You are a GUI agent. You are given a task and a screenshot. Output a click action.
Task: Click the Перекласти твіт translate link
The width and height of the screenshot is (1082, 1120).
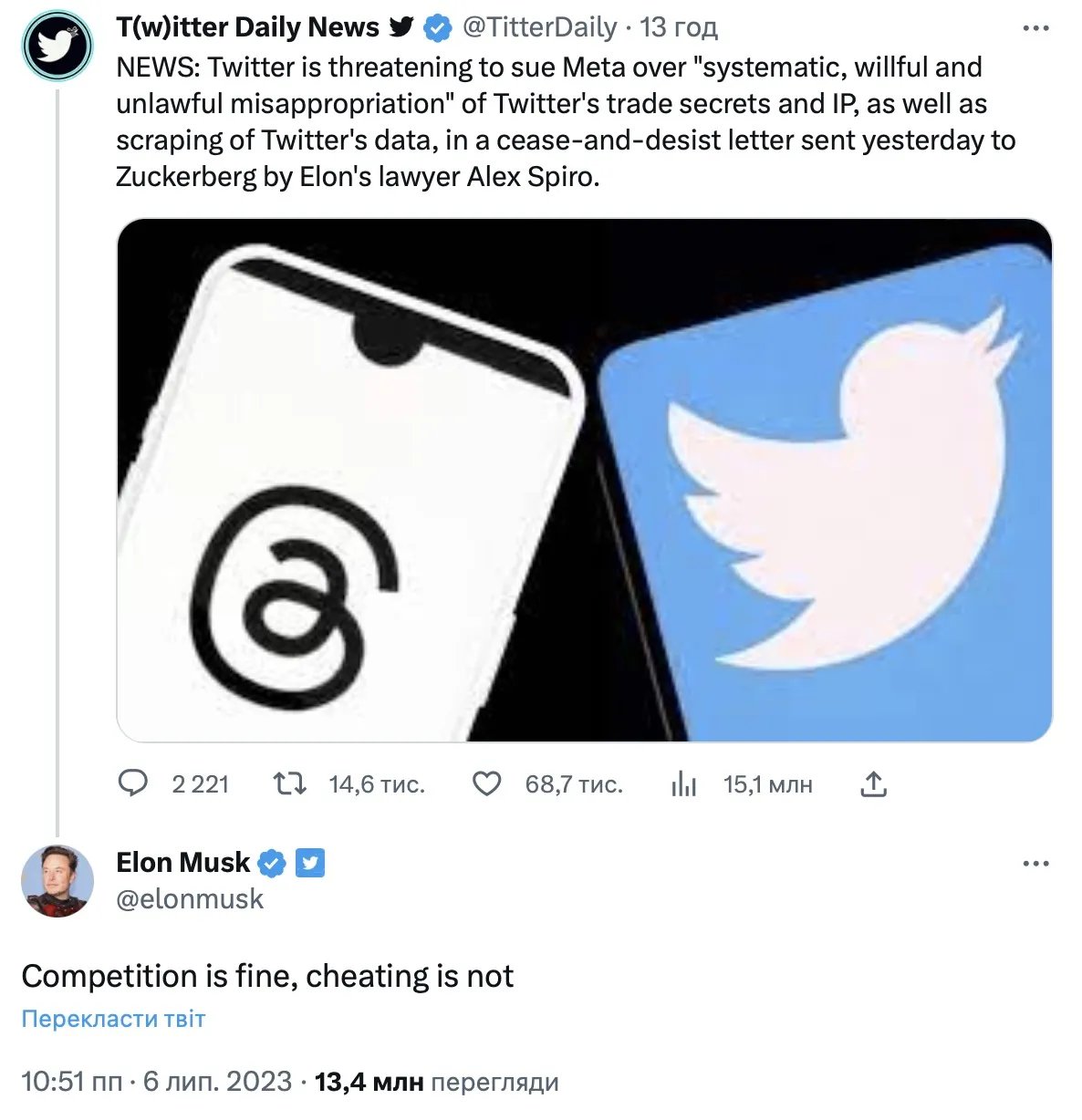(x=113, y=1019)
